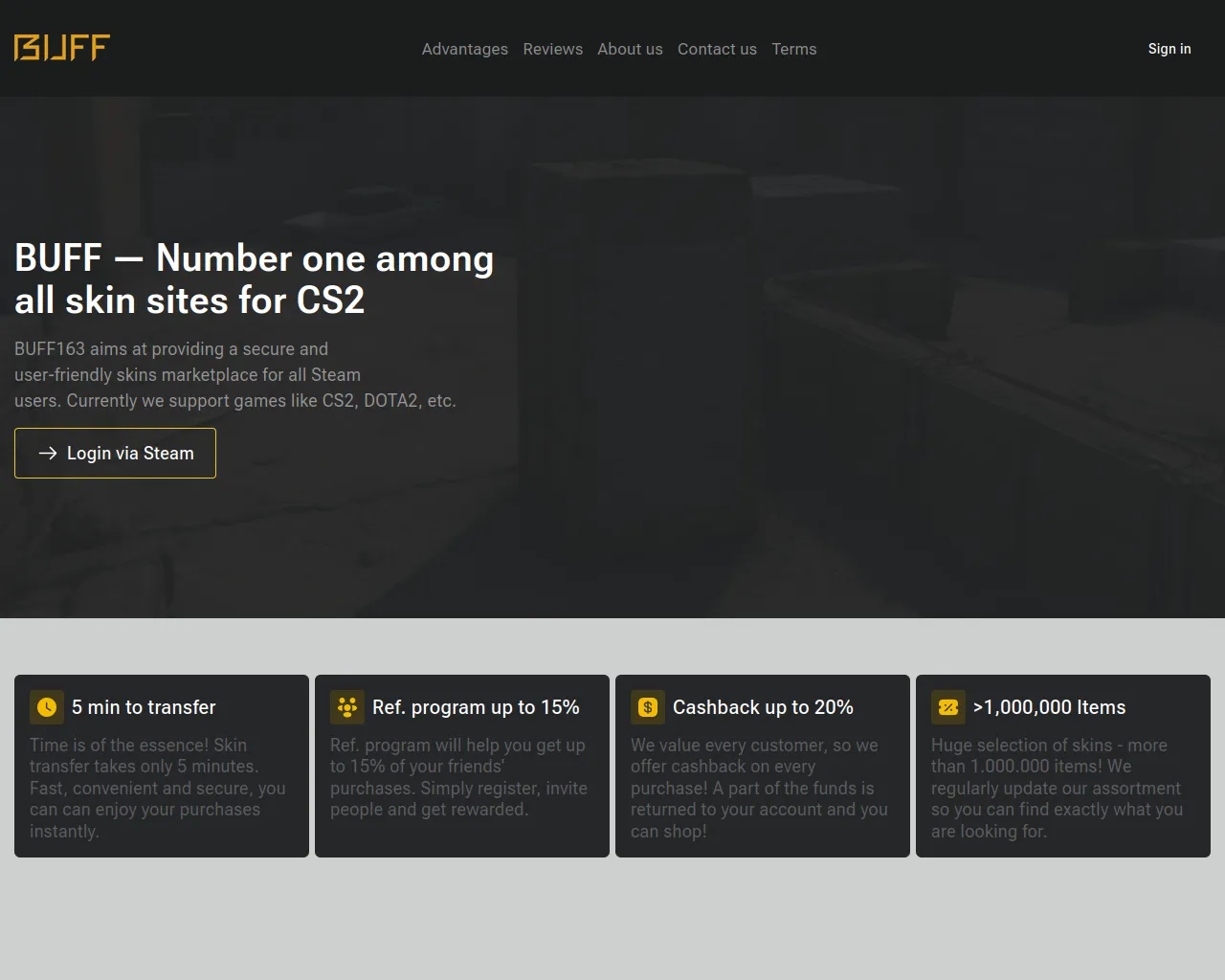Open the Terms link
Viewport: 1225px width, 980px height.
coord(794,49)
